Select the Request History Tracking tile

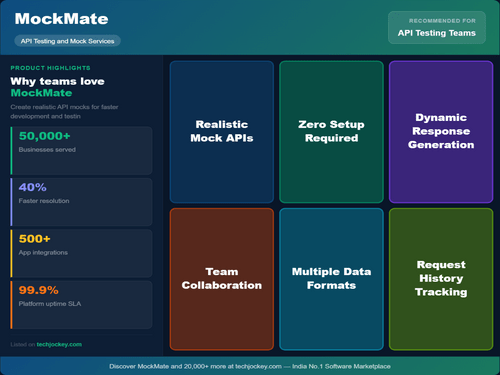(x=441, y=279)
